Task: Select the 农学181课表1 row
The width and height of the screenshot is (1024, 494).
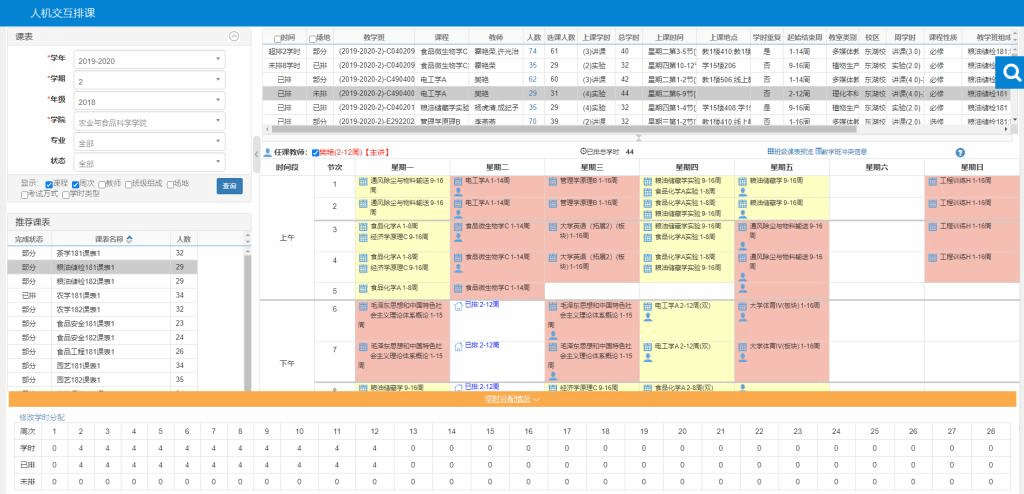Action: tap(102, 295)
